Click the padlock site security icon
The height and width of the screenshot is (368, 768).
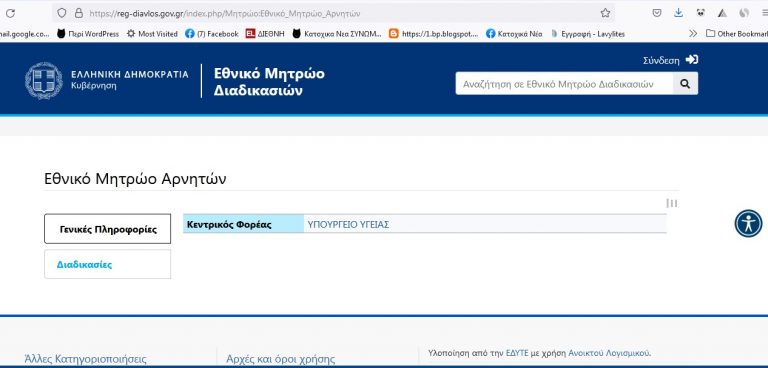[78, 13]
